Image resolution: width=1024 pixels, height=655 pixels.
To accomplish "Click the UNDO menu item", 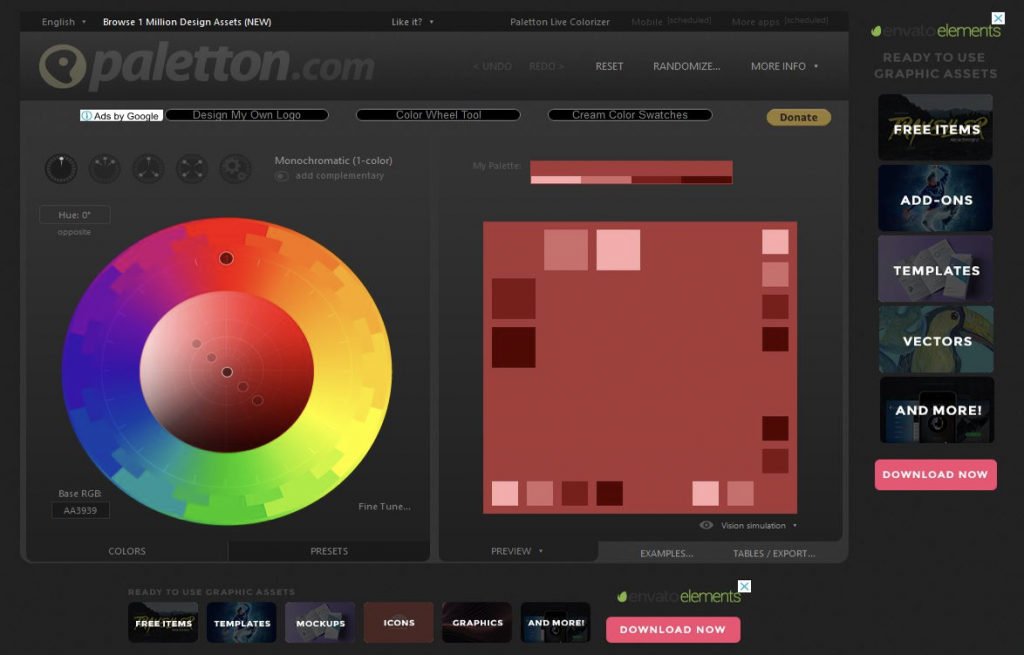I will 492,66.
